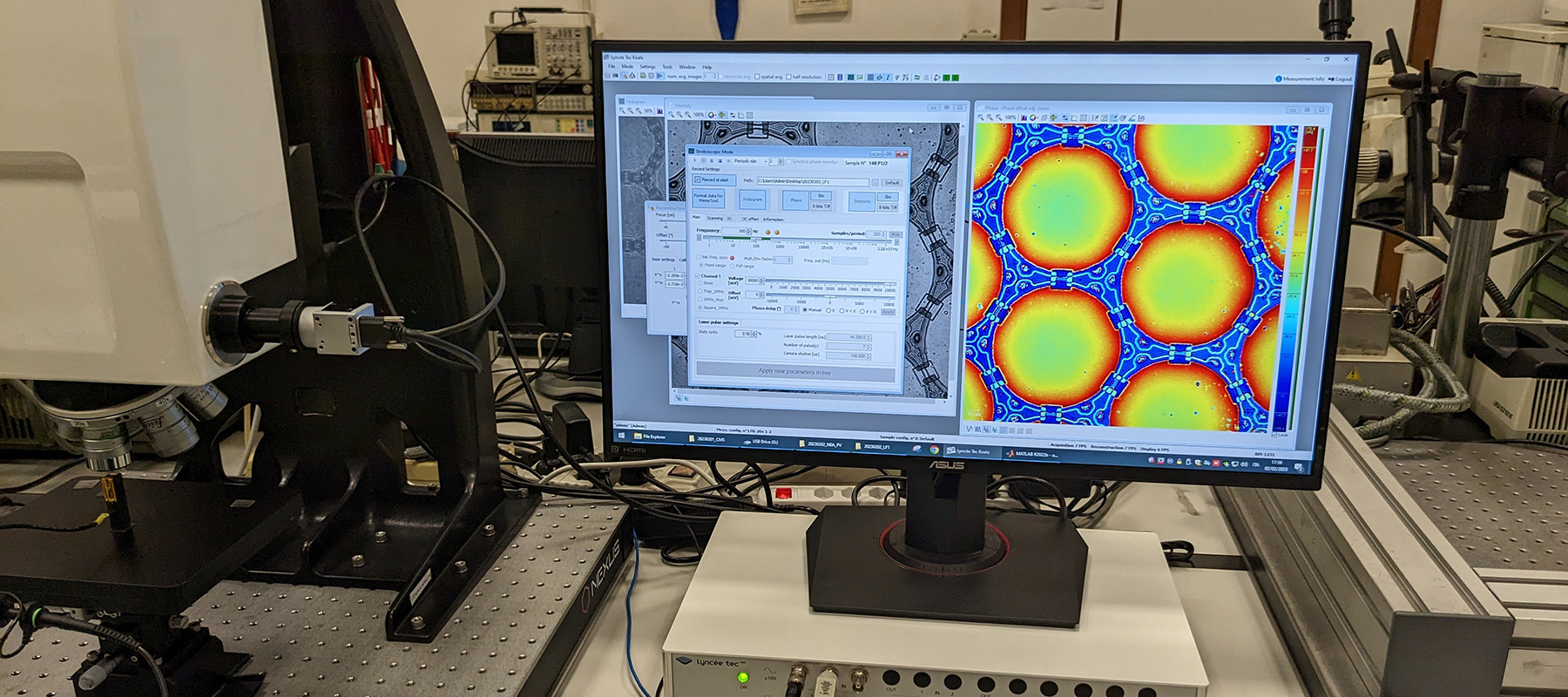The image size is (1568, 697).
Task: Open the Settings menu
Action: point(647,66)
